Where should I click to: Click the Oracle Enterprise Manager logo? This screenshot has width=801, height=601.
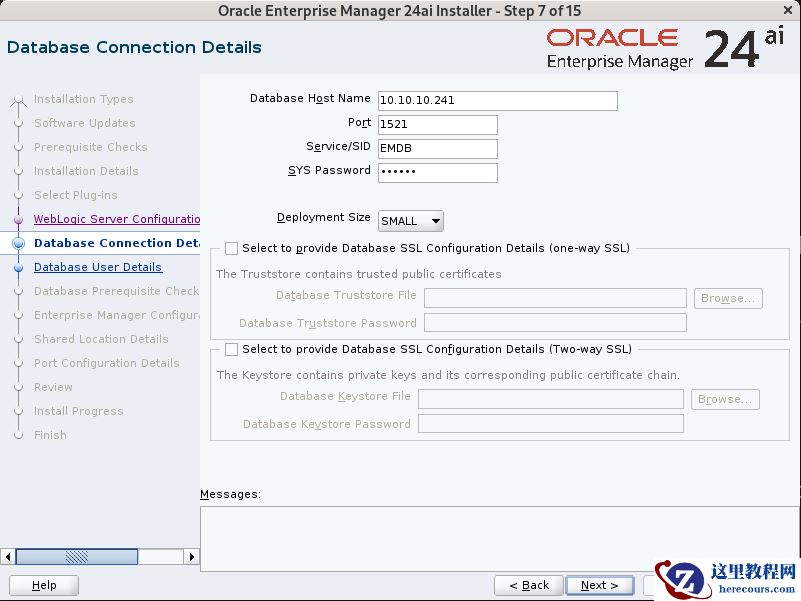tap(665, 49)
